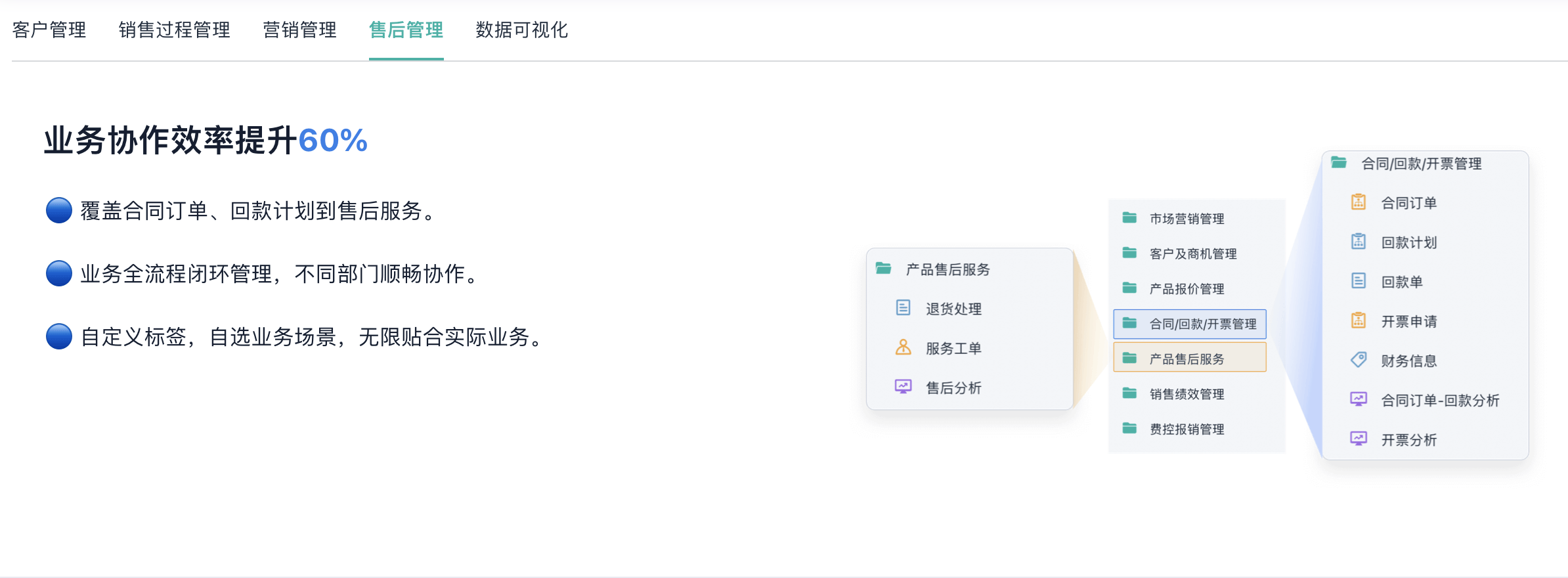This screenshot has width=1568, height=578.
Task: Open 开票分析 in the contract panel
Action: tap(1409, 439)
